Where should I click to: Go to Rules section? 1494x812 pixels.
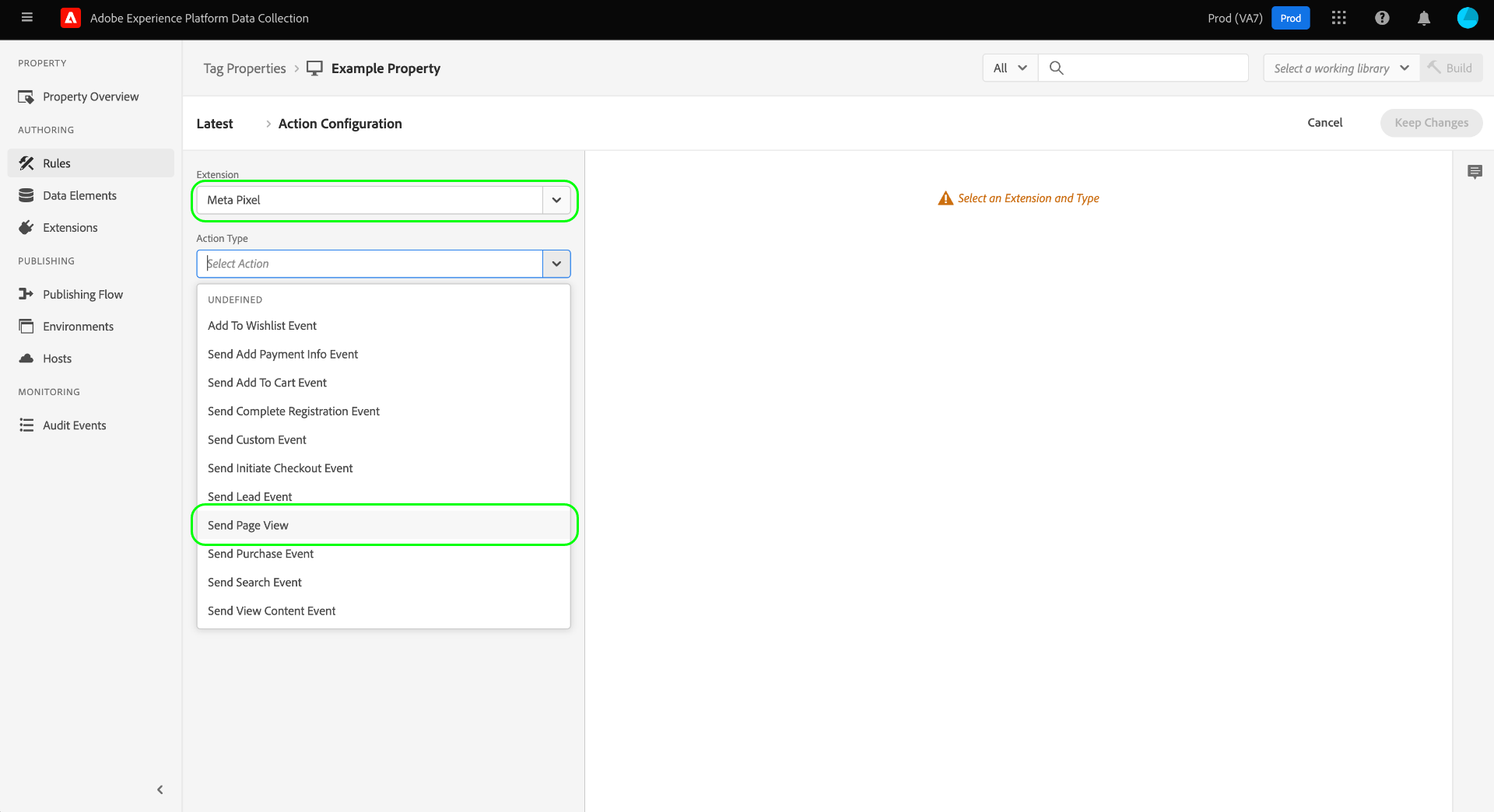[91, 163]
